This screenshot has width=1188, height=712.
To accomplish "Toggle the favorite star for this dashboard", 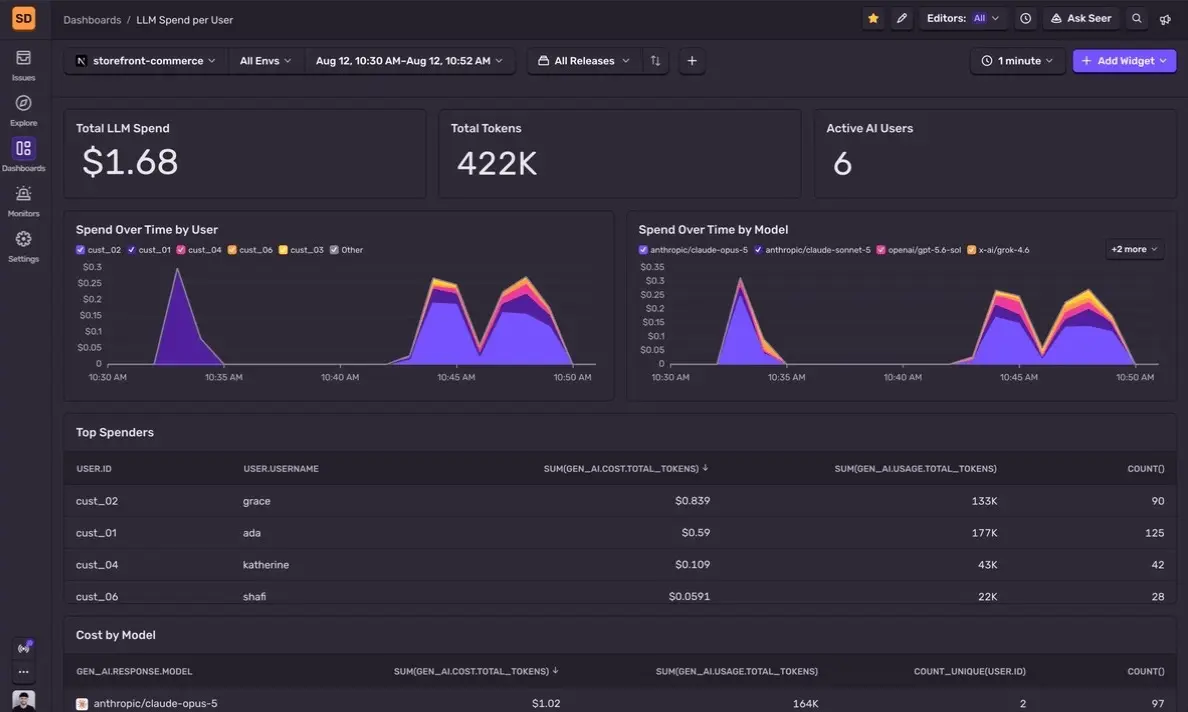I will coord(873,18).
